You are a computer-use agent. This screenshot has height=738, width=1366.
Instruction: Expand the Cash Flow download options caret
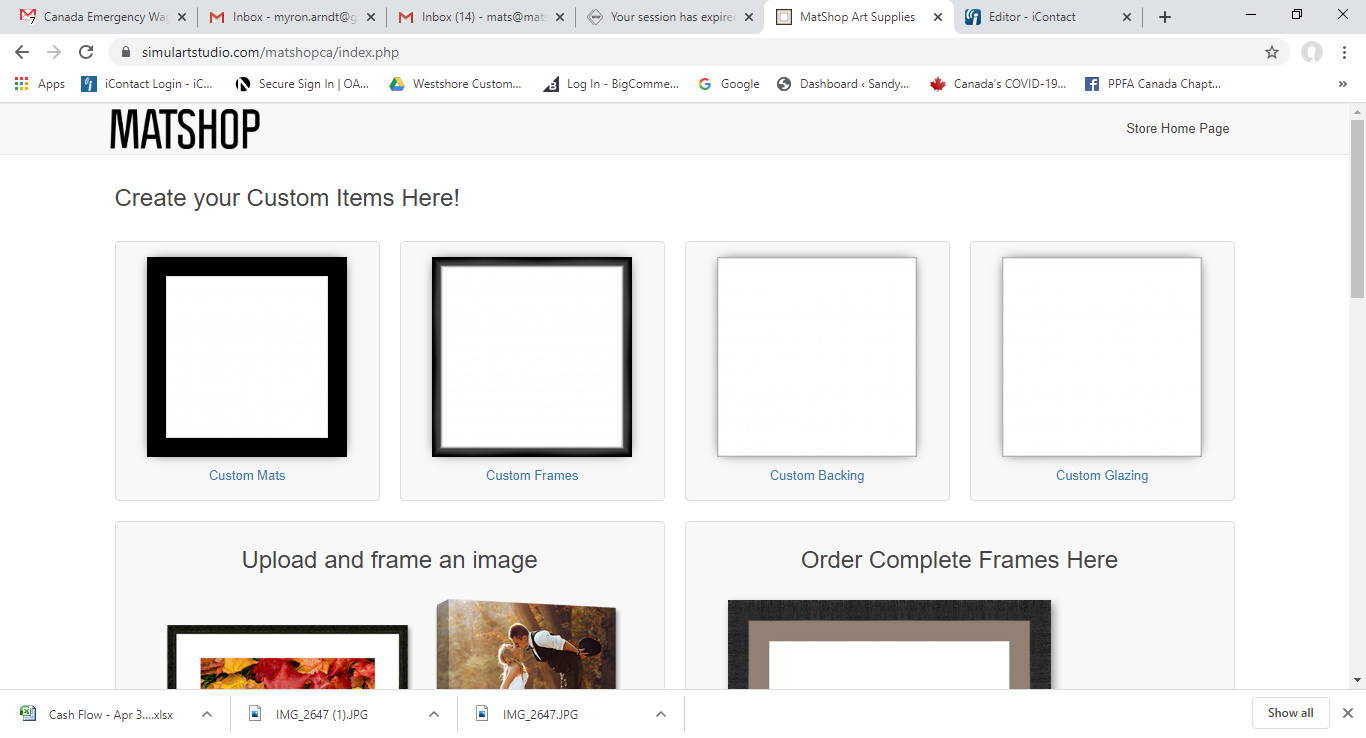tap(207, 714)
